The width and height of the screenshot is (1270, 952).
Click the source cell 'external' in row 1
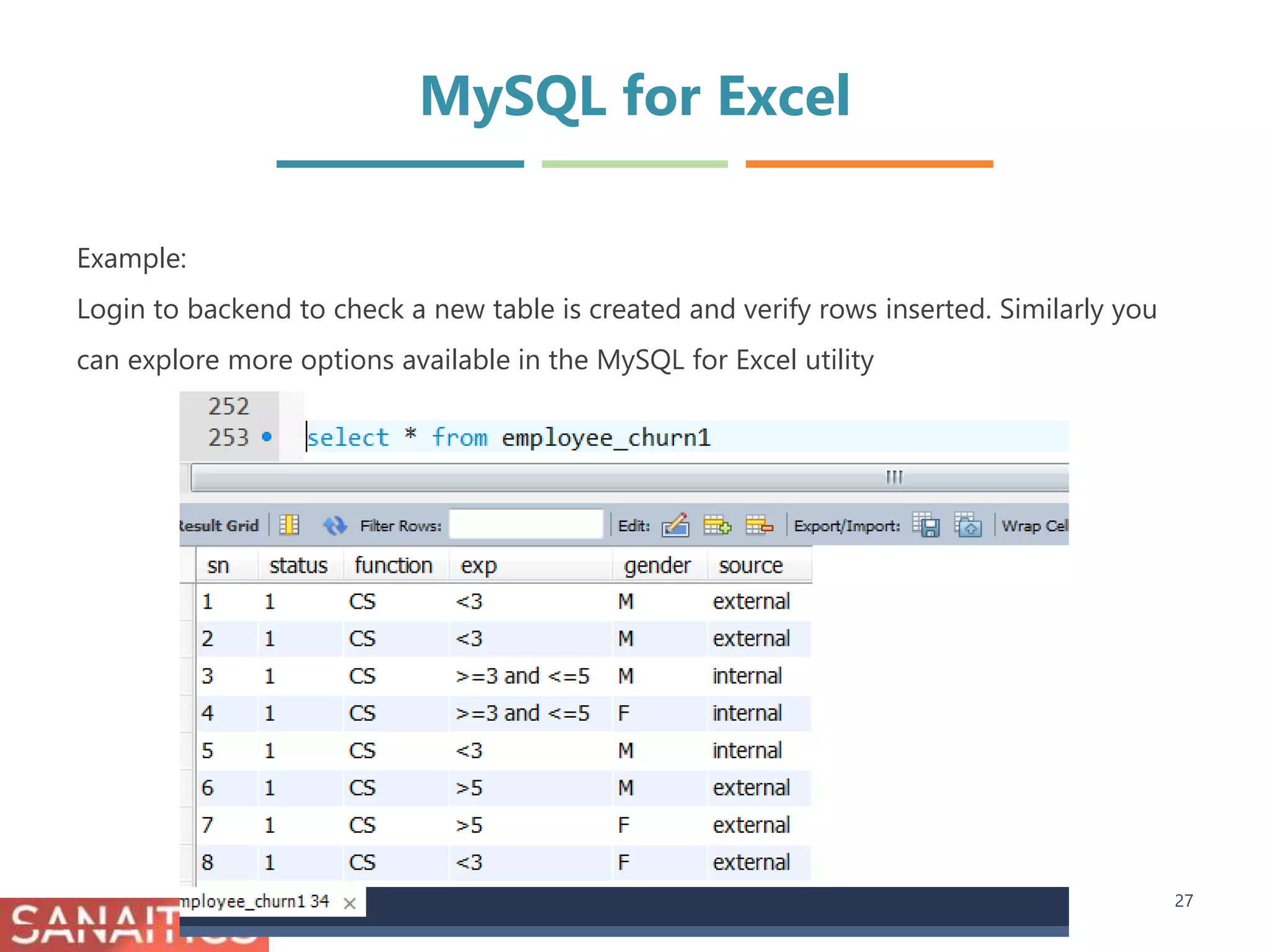point(760,602)
